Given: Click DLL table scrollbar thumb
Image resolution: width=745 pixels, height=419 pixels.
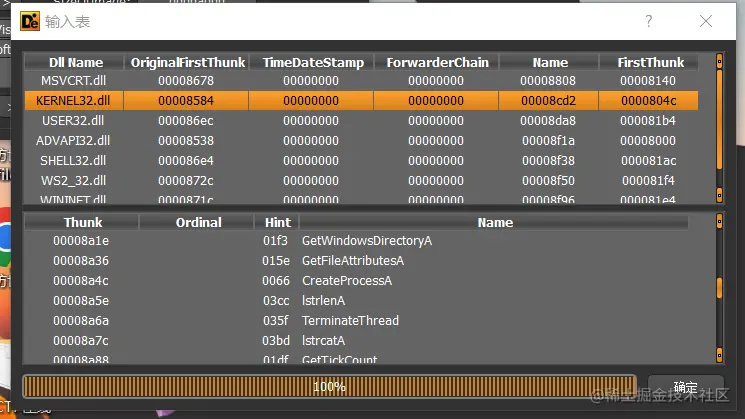Looking at the screenshot, I should click(x=719, y=119).
